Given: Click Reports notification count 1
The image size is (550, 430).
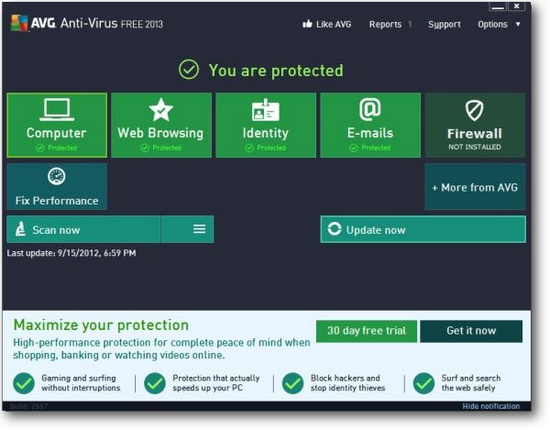Looking at the screenshot, I should 409,24.
